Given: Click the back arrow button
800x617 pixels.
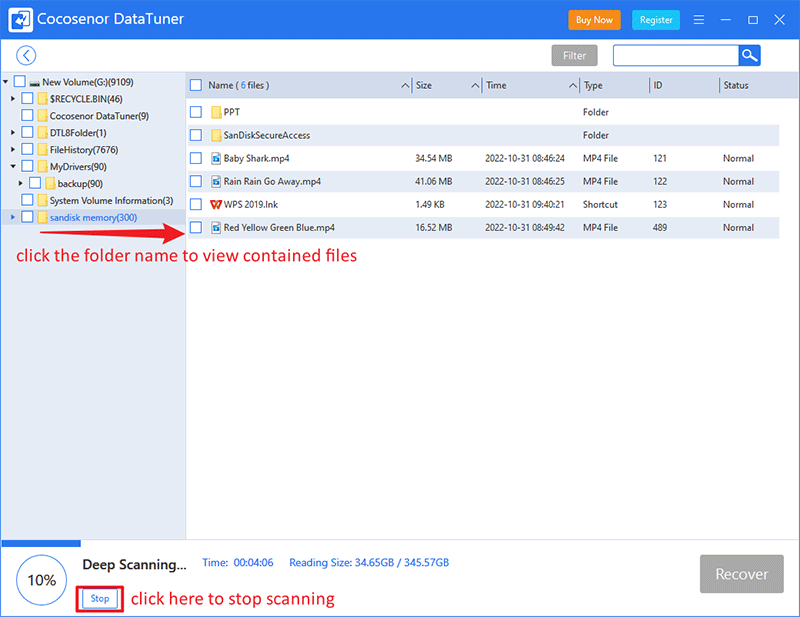Looking at the screenshot, I should pos(26,56).
